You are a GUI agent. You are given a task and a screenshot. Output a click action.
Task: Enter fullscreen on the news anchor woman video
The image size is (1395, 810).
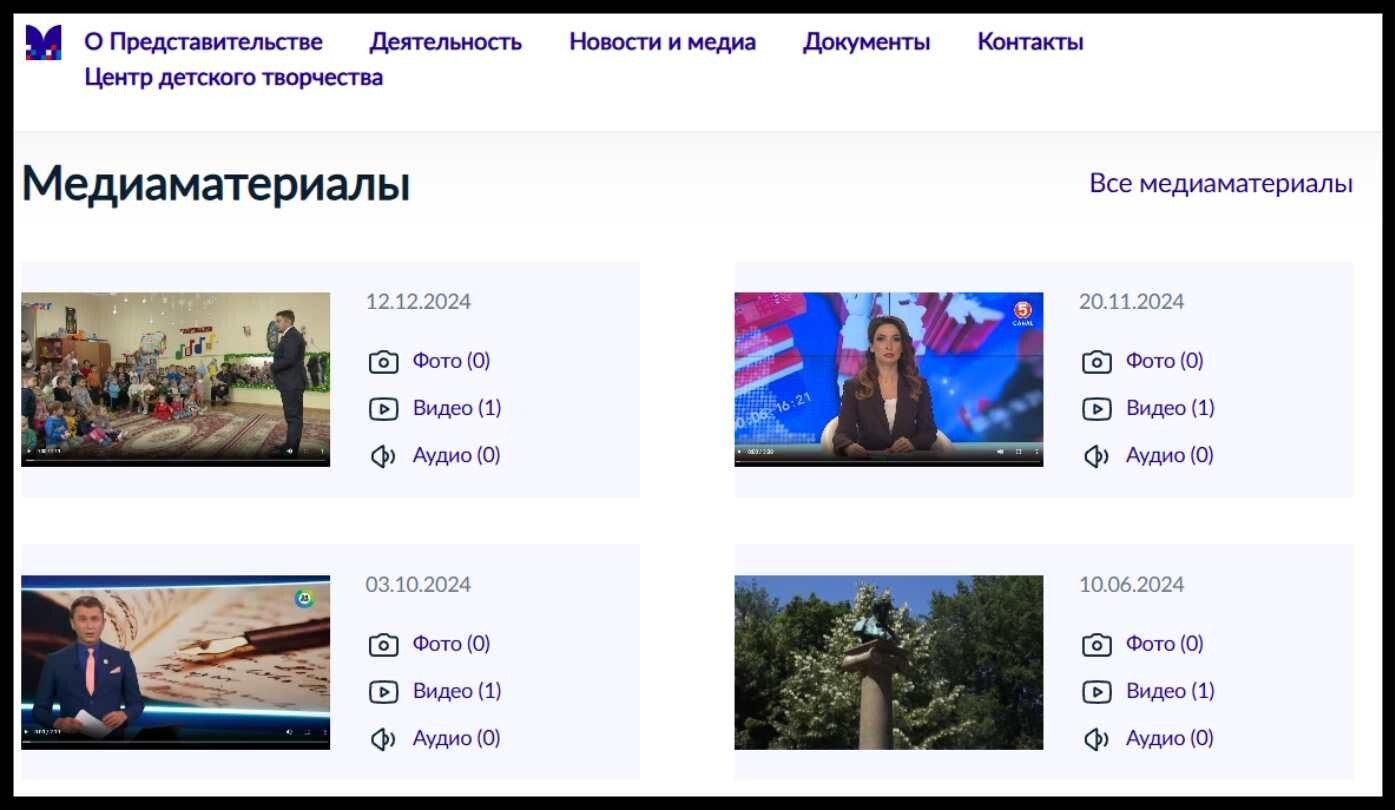coord(1019,452)
